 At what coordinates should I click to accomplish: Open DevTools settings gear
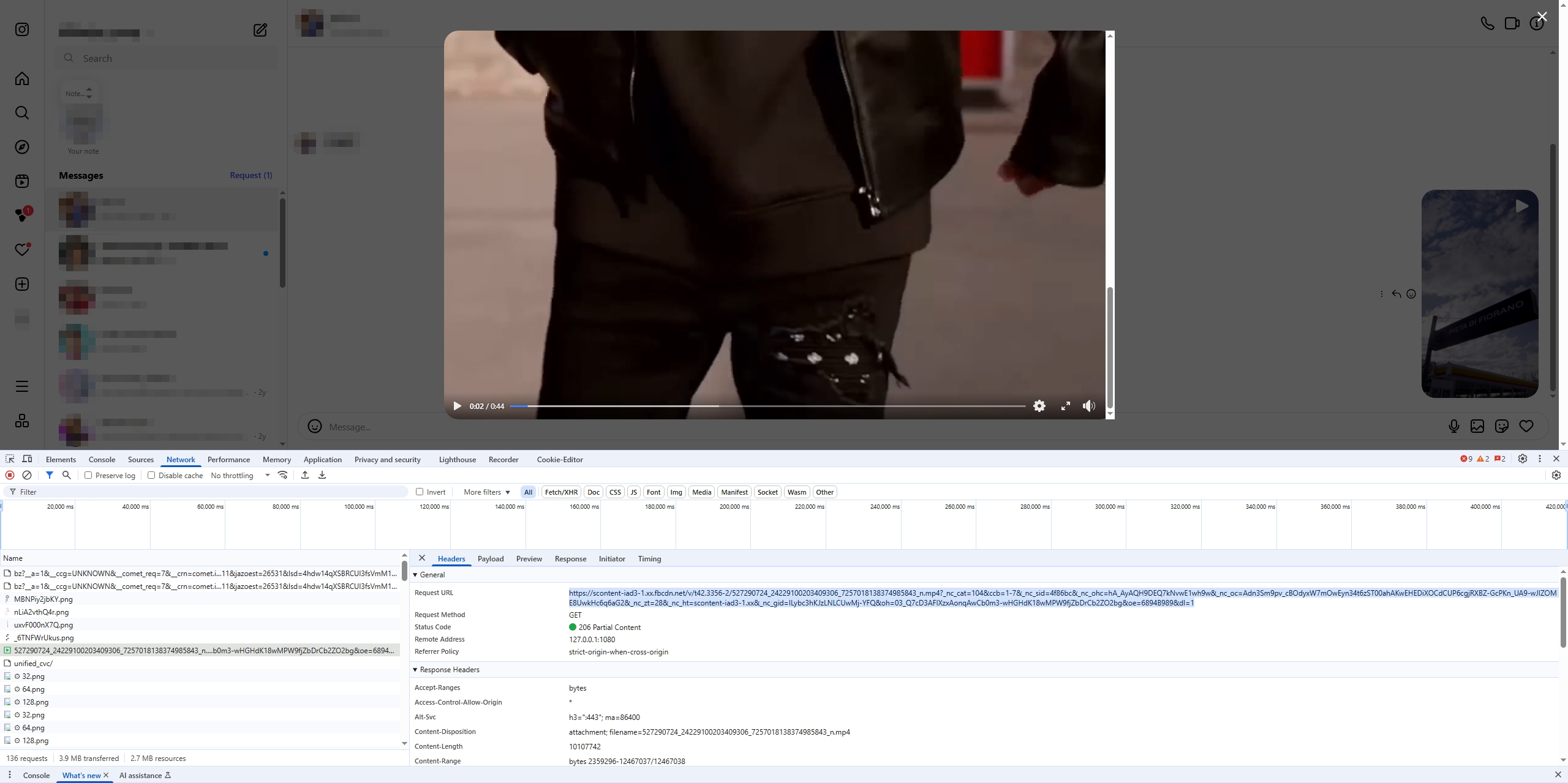coord(1523,459)
